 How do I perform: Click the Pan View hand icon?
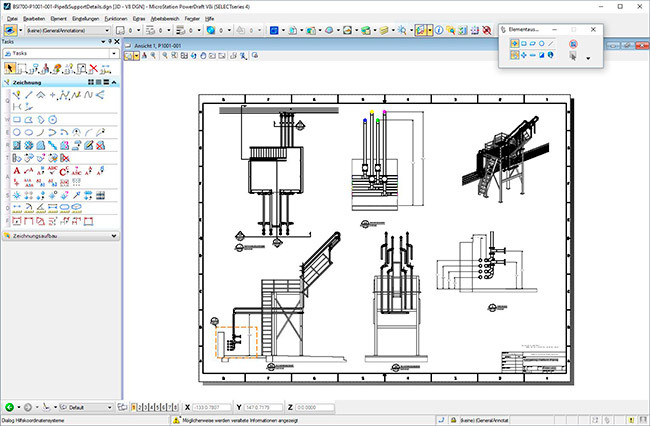(201, 56)
